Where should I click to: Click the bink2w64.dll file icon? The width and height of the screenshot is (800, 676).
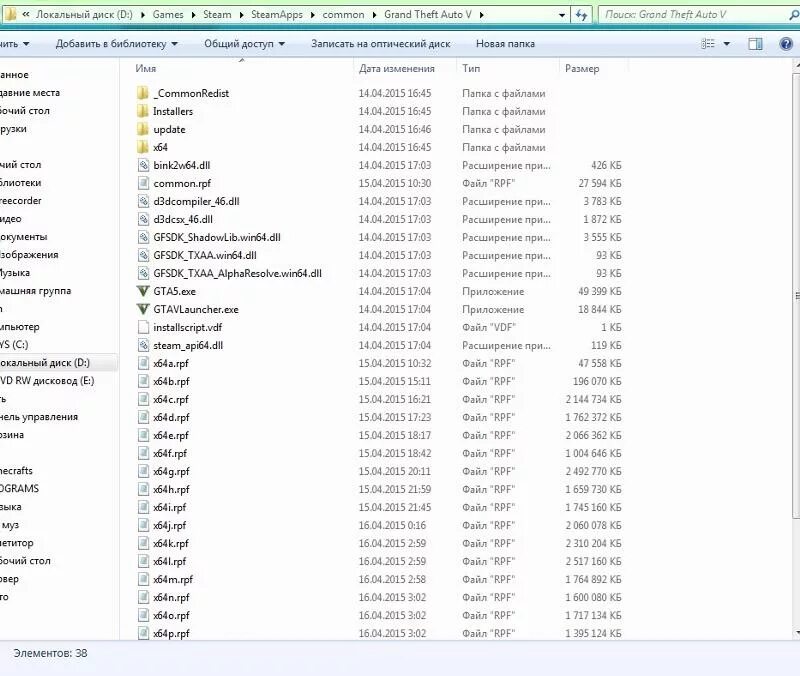tap(143, 165)
